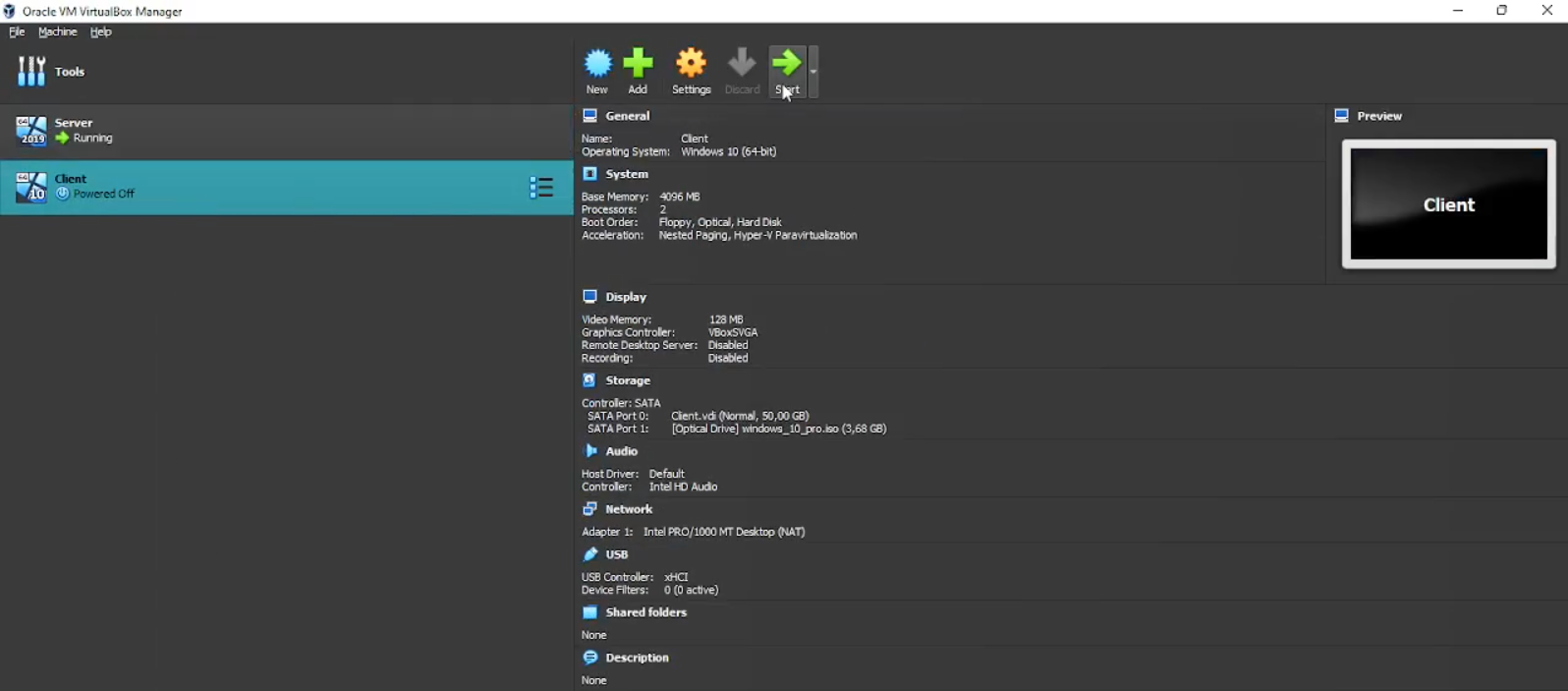Image resolution: width=1568 pixels, height=691 pixels.
Task: Select Tools in the left sidebar
Action: click(x=69, y=72)
